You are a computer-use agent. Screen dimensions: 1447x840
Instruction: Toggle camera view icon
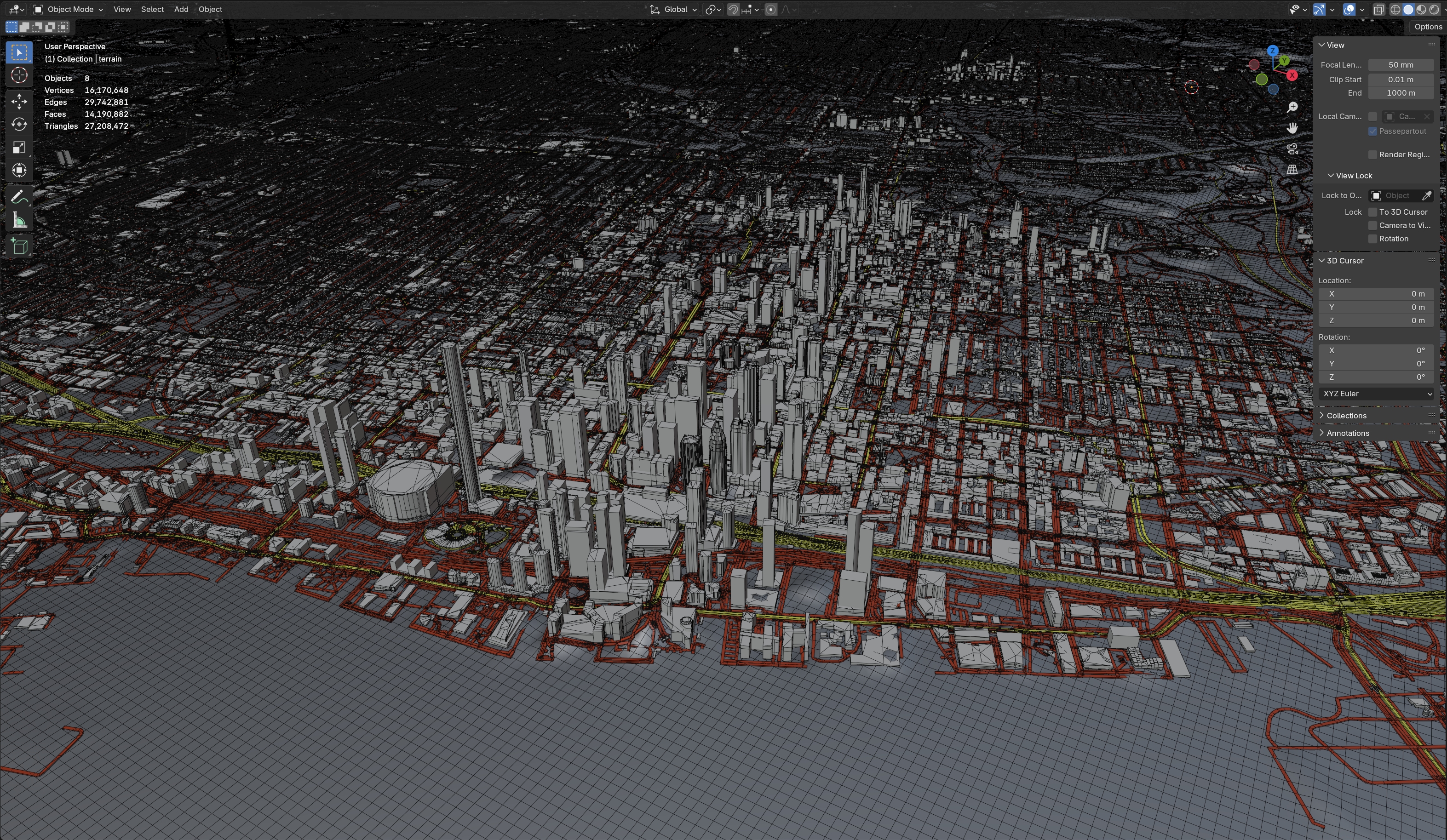1292,149
